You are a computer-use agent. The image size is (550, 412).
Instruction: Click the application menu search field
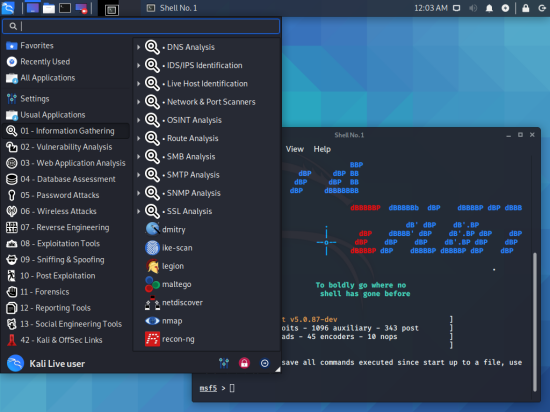141,26
